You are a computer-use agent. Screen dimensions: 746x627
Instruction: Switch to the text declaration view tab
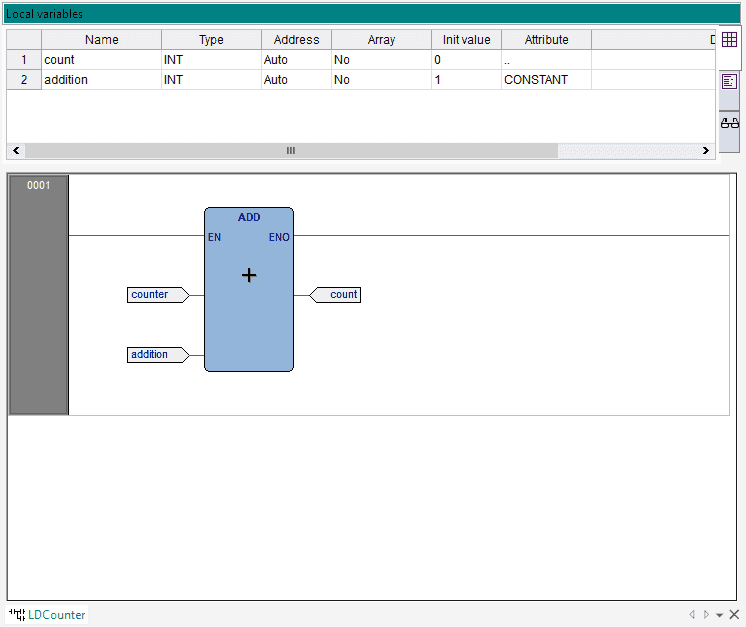pos(730,82)
